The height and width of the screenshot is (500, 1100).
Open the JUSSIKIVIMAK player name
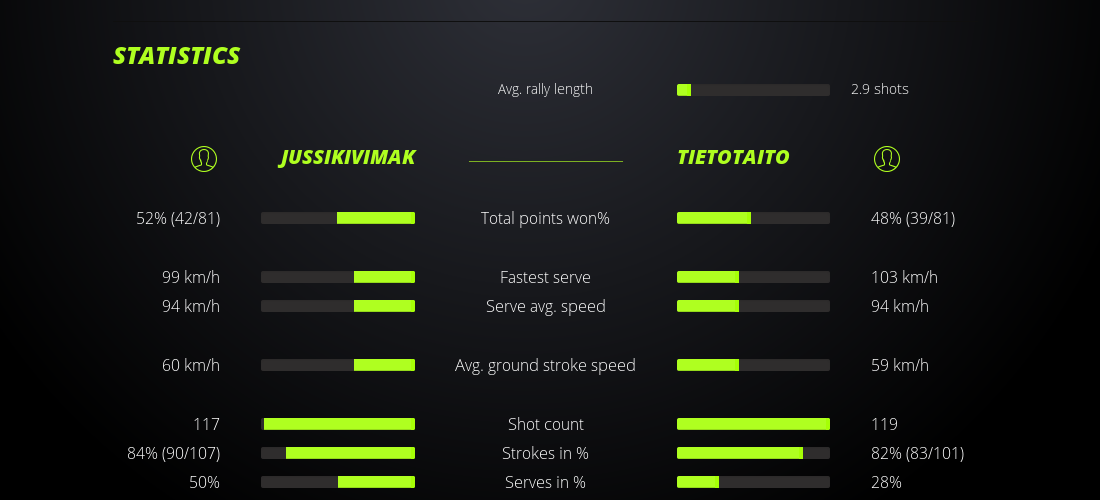click(x=347, y=157)
